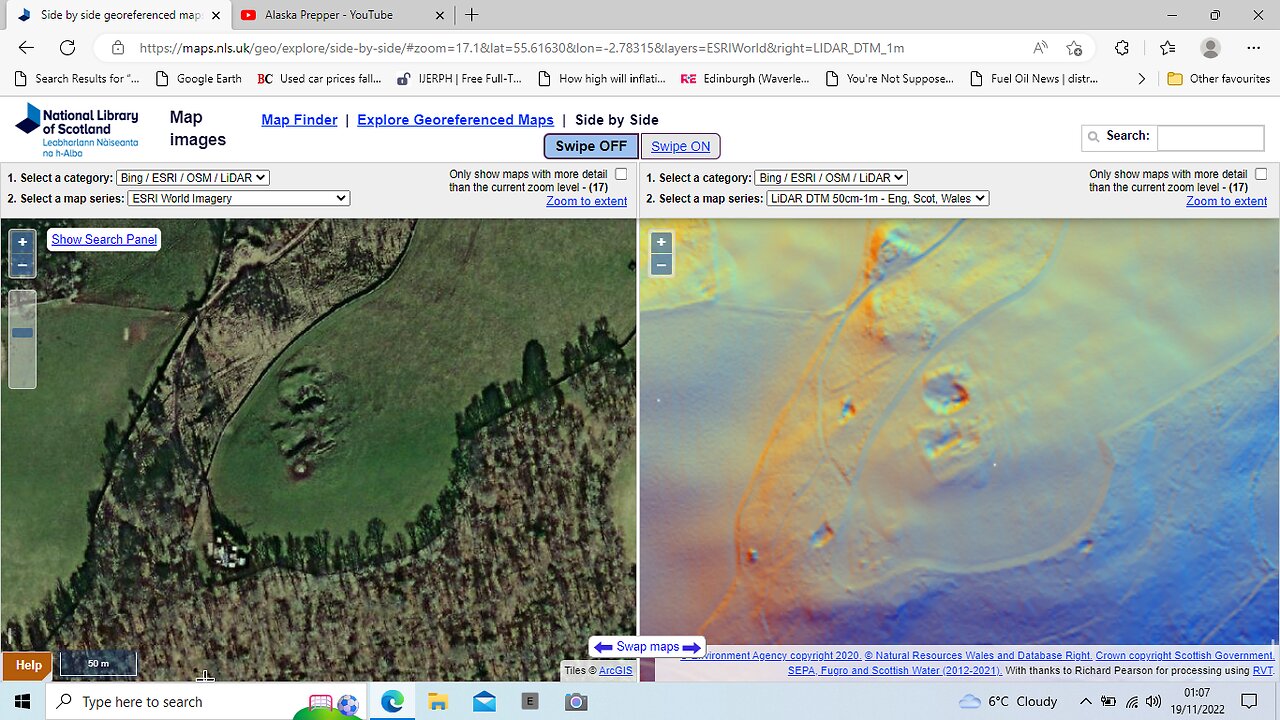This screenshot has width=1280, height=720.
Task: Open the Edinburgh (Waverley) bookmark
Action: coord(745,78)
